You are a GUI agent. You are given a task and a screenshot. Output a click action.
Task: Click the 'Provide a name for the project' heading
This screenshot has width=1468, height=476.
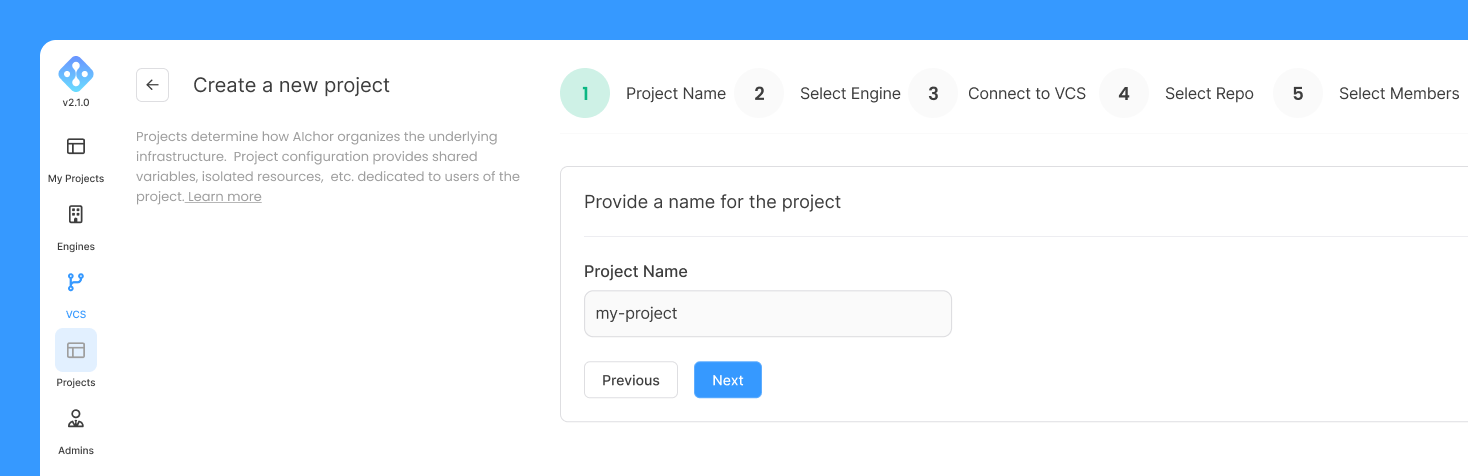(x=712, y=202)
